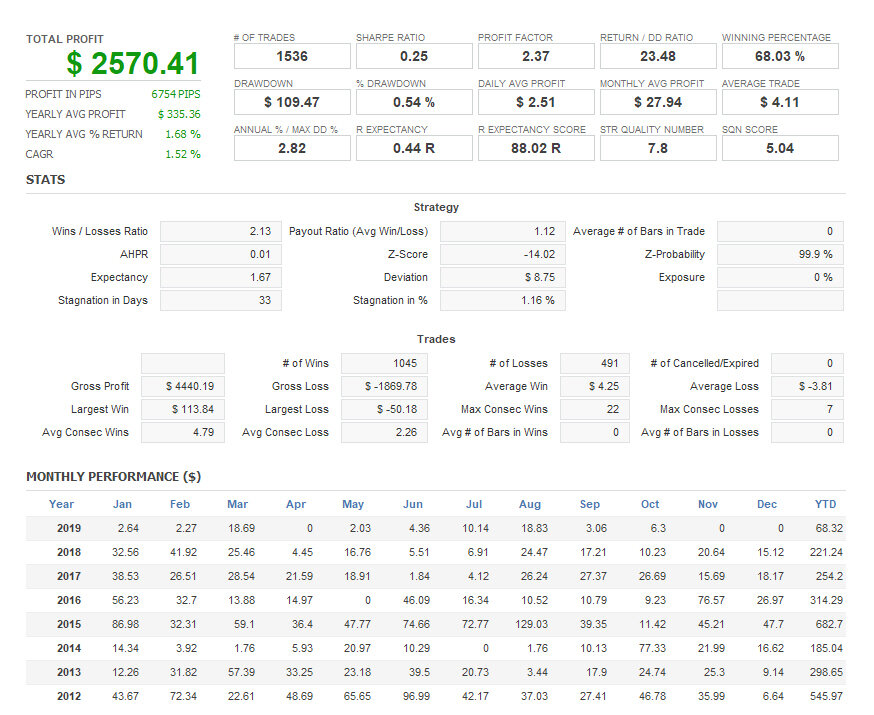
Task: Click STR Quality Number box 7.8
Action: click(658, 148)
